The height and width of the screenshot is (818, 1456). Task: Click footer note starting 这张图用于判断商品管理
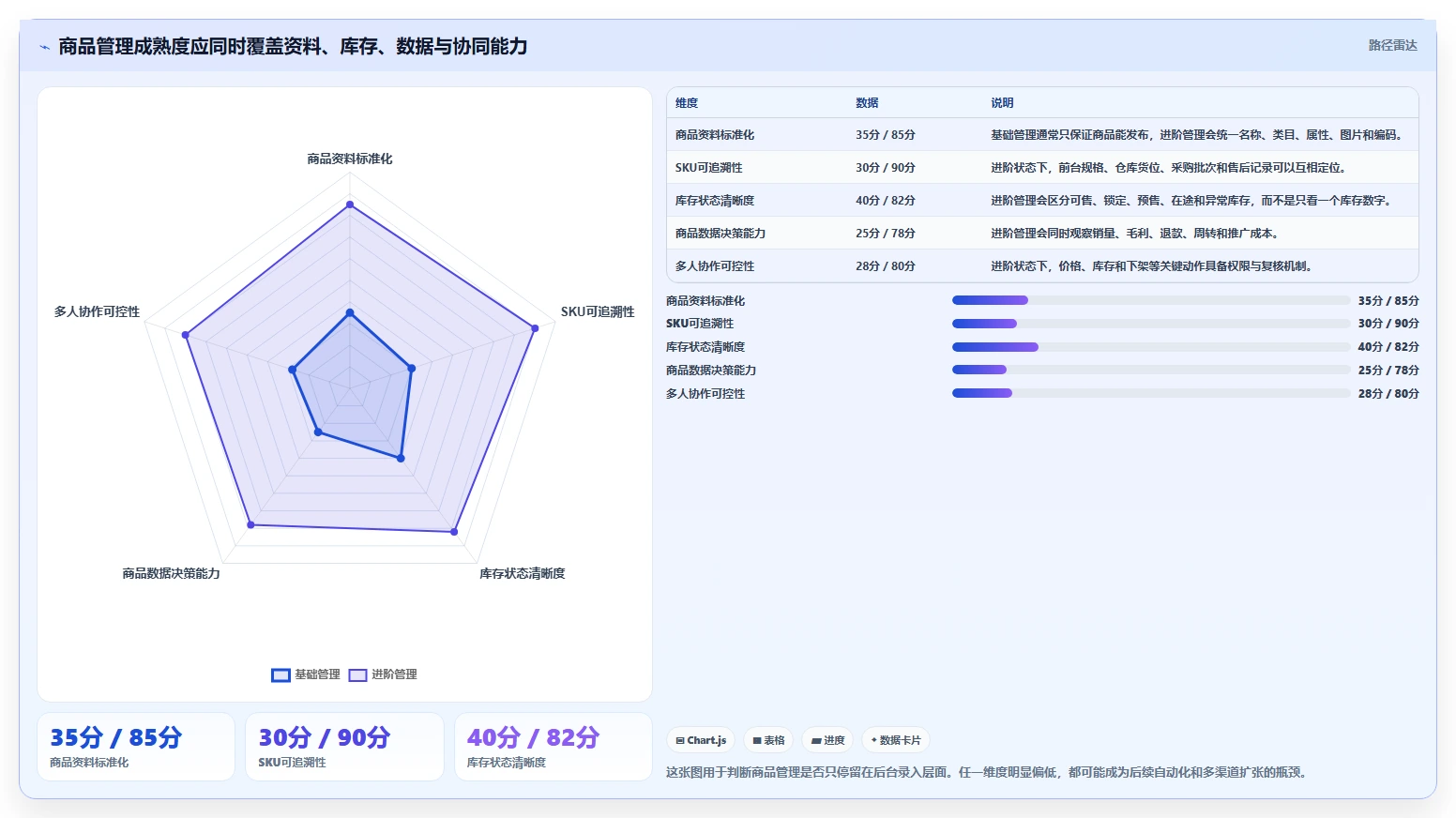coord(987,772)
